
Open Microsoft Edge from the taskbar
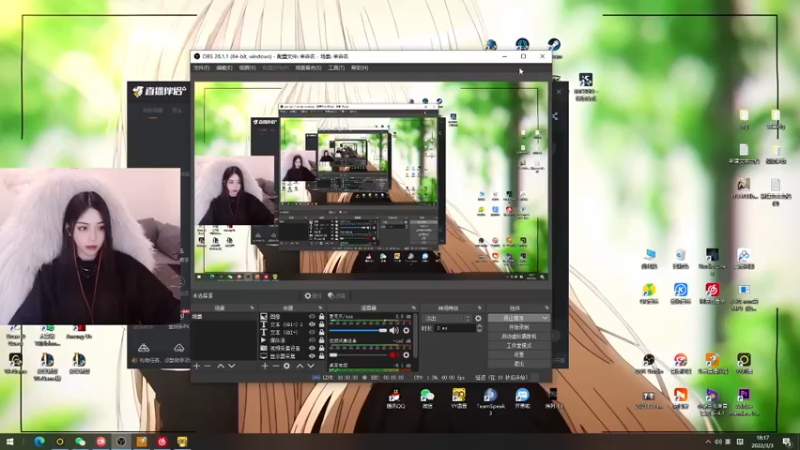(x=39, y=441)
